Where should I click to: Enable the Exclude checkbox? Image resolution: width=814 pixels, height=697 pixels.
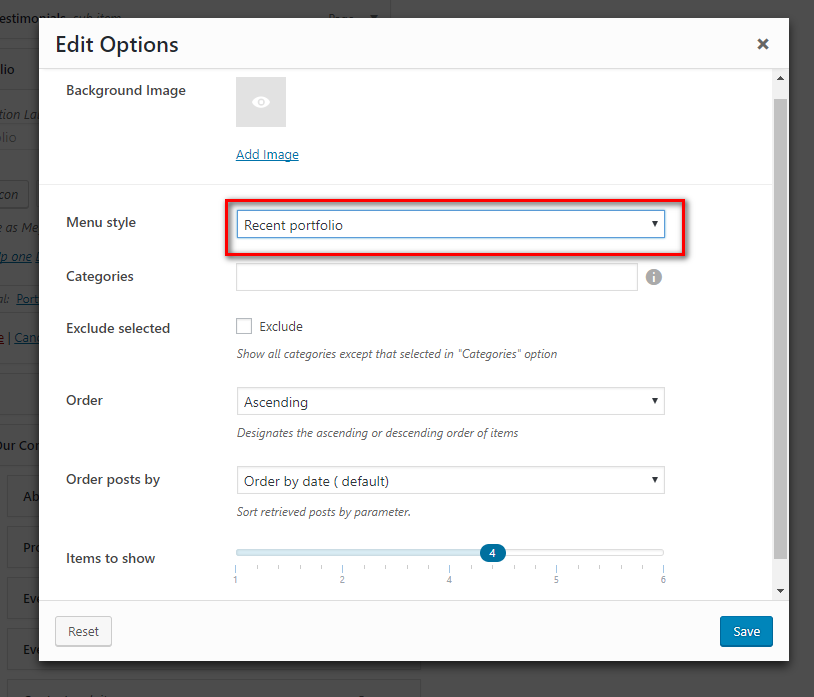coord(244,326)
